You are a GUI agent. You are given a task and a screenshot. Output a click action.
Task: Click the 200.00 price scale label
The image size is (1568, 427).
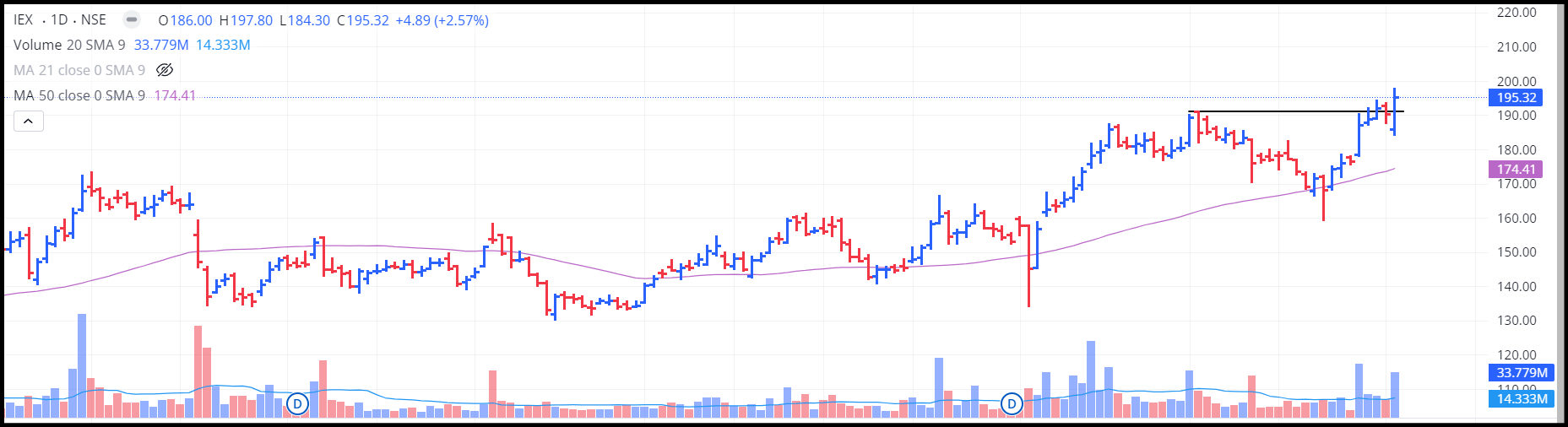coord(1516,82)
